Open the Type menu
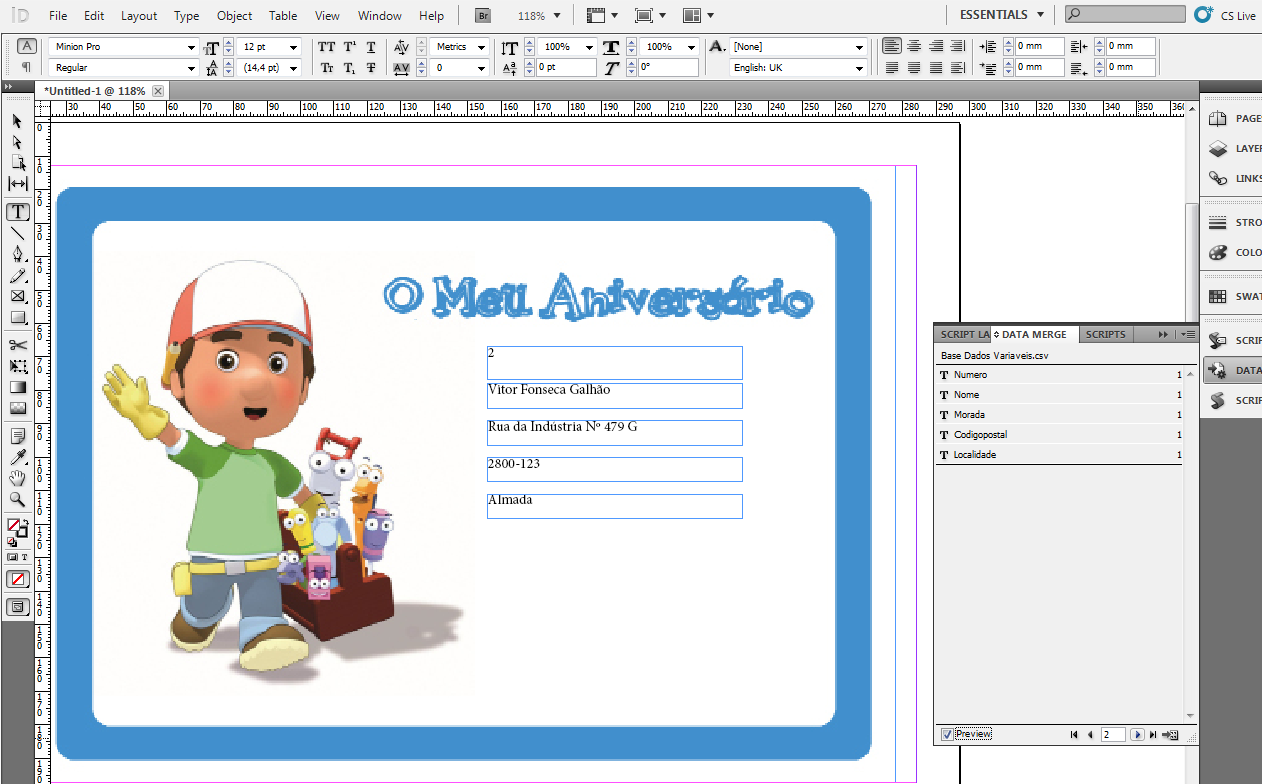Screen dimensions: 1262x784 tap(186, 15)
